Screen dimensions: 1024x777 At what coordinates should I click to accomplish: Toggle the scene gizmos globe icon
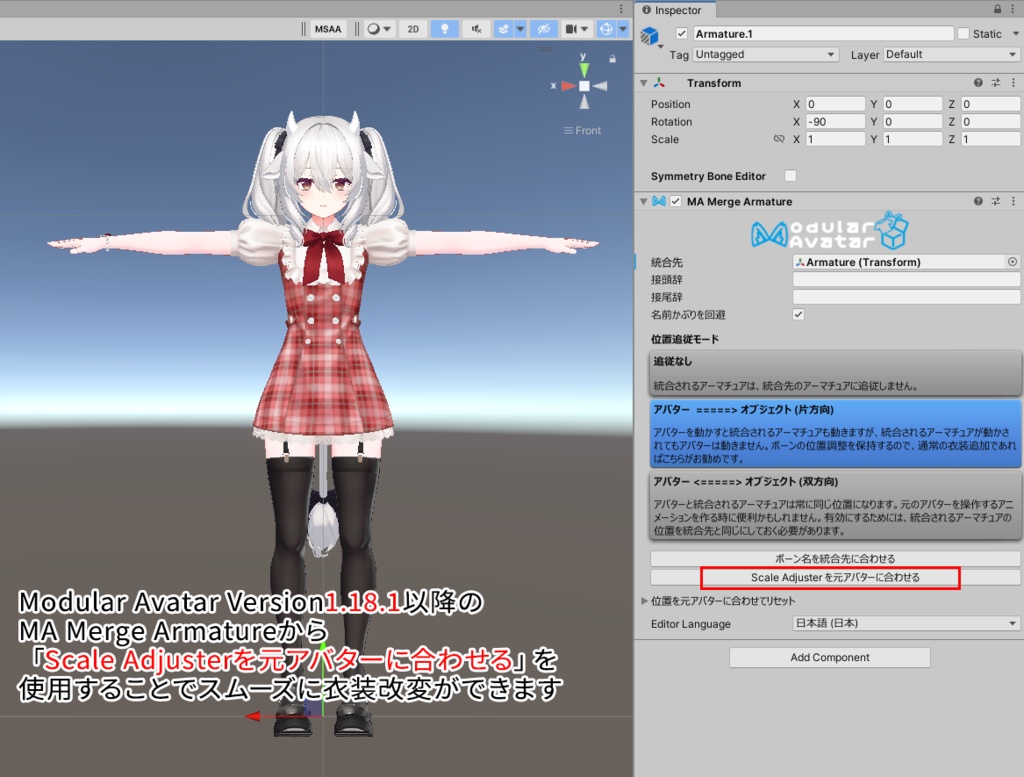[607, 29]
